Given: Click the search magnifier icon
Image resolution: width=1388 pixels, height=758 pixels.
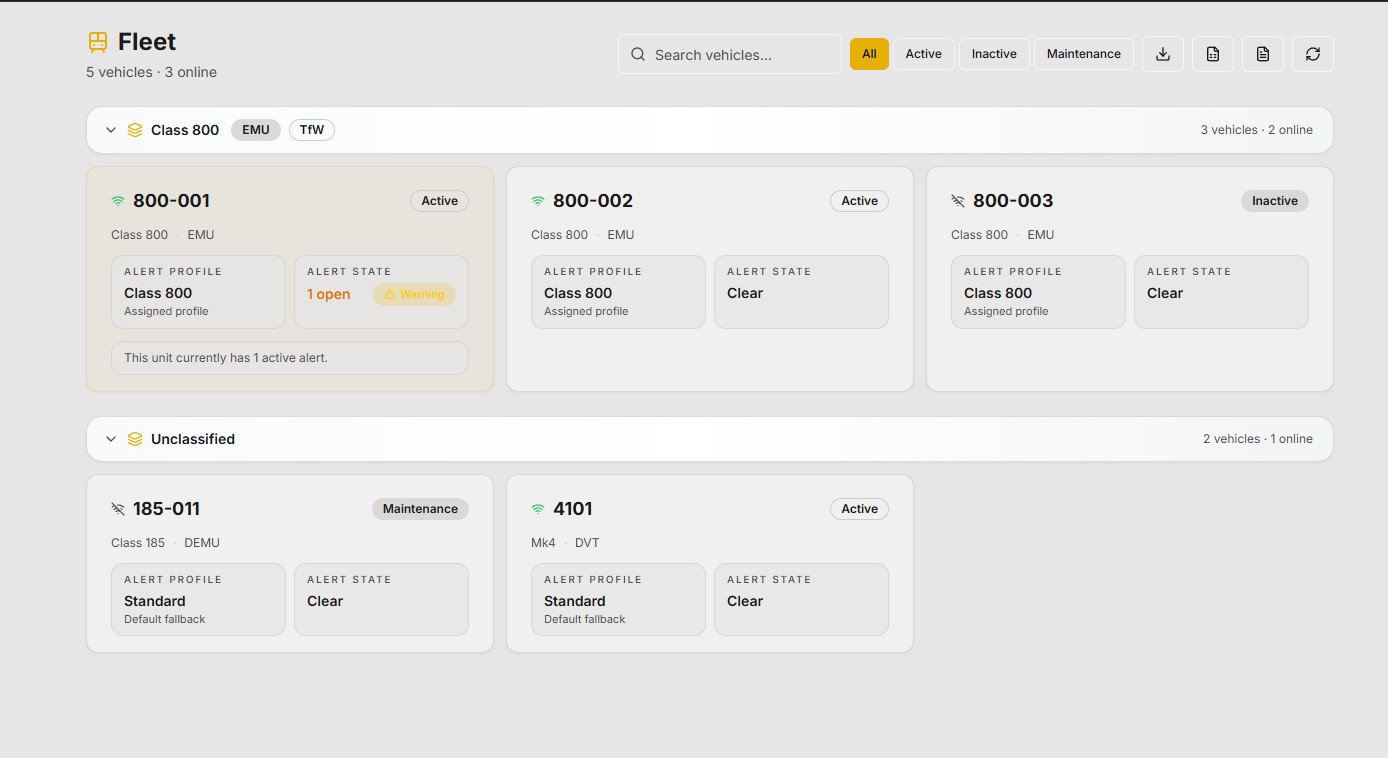Looking at the screenshot, I should 638,54.
